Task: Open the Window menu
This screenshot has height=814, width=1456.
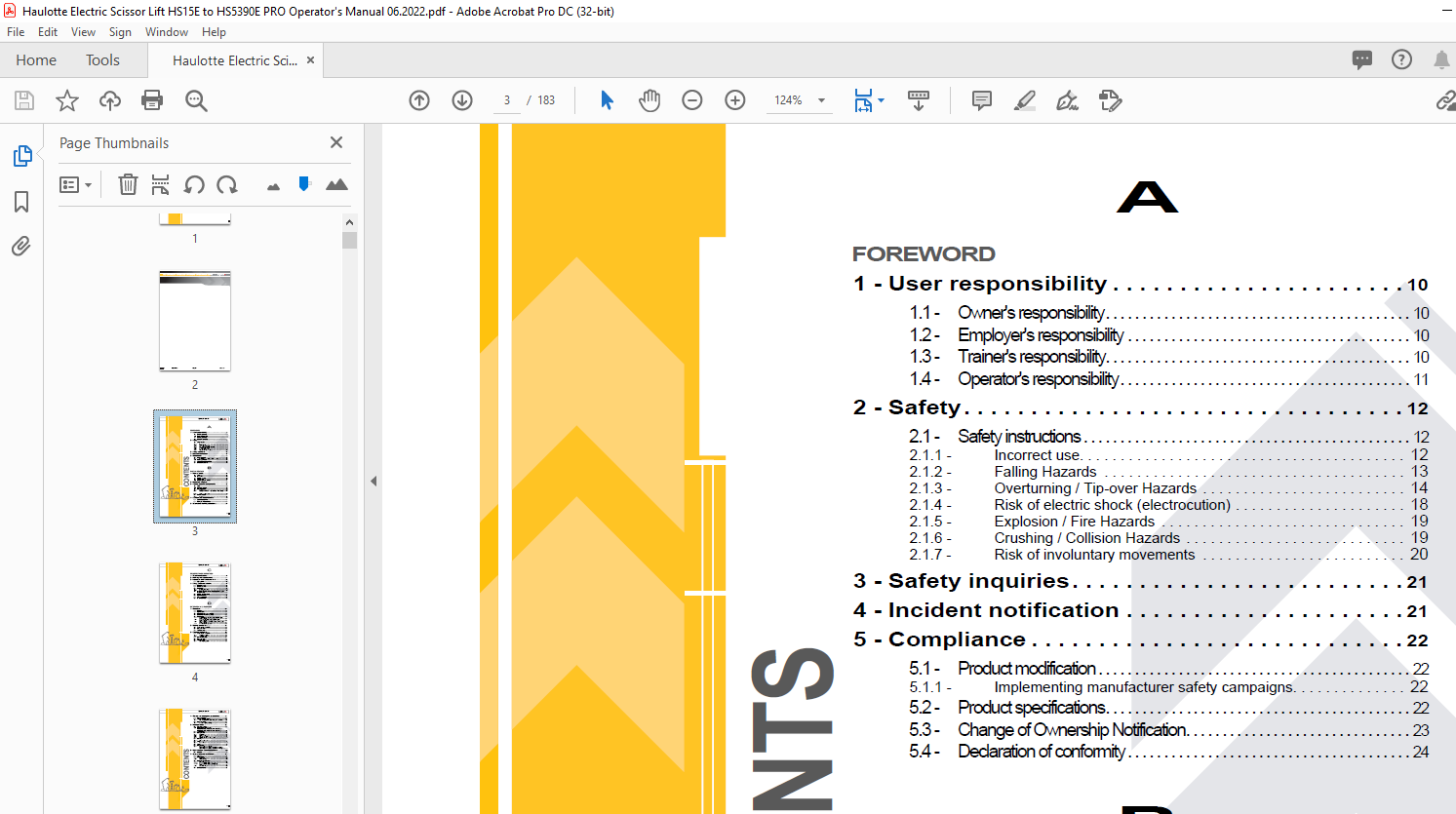Action: (167, 32)
